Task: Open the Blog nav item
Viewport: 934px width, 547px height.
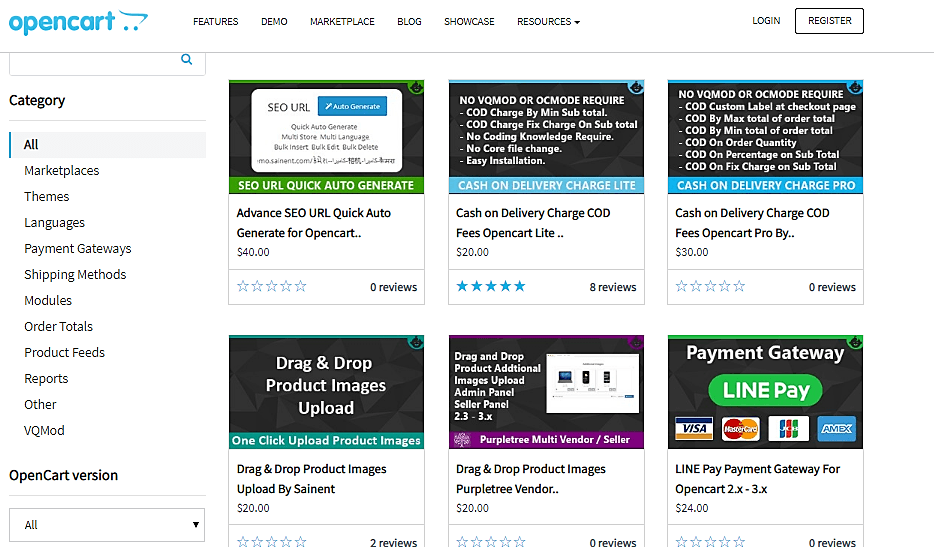Action: click(x=409, y=21)
